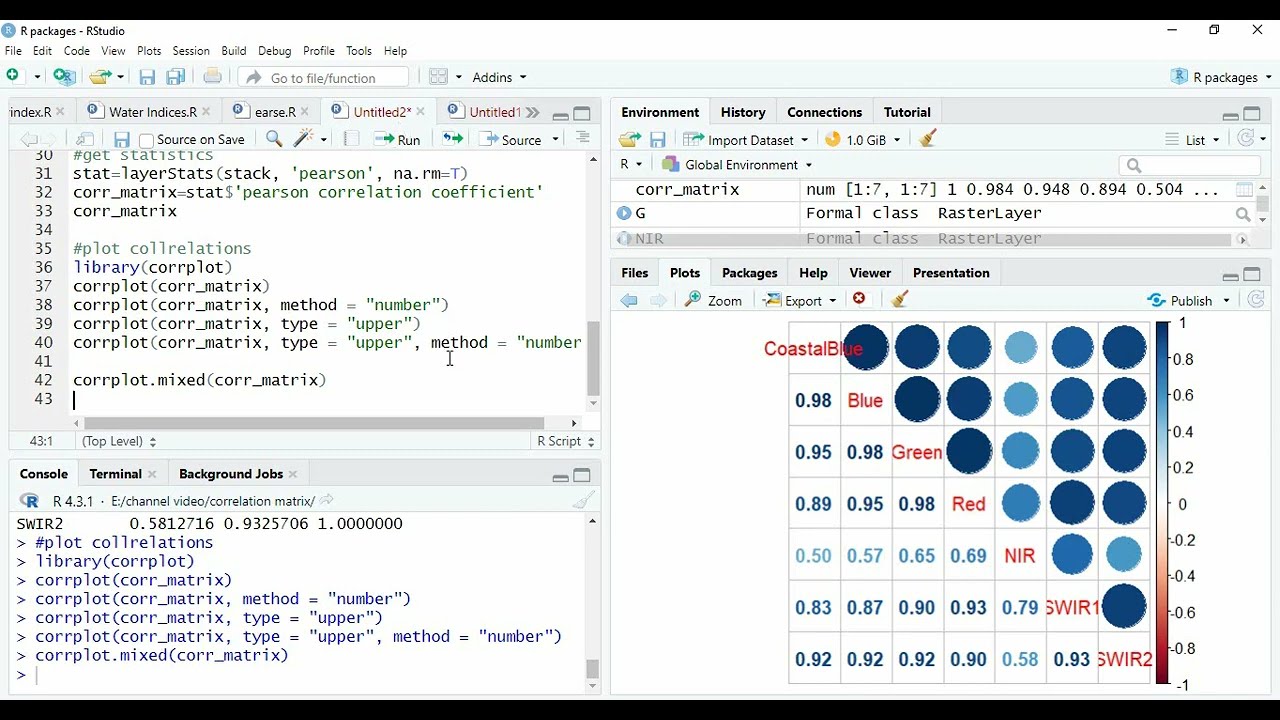The image size is (1280, 720).
Task: Close the Terminal tab
Action: click(x=152, y=474)
